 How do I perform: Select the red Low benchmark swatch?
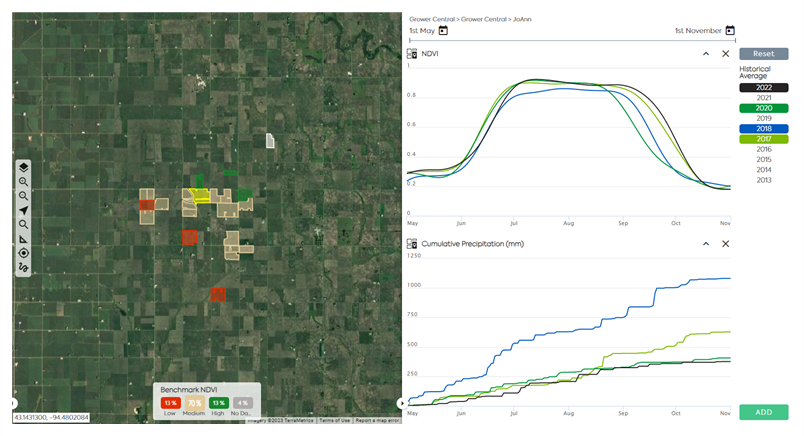170,403
